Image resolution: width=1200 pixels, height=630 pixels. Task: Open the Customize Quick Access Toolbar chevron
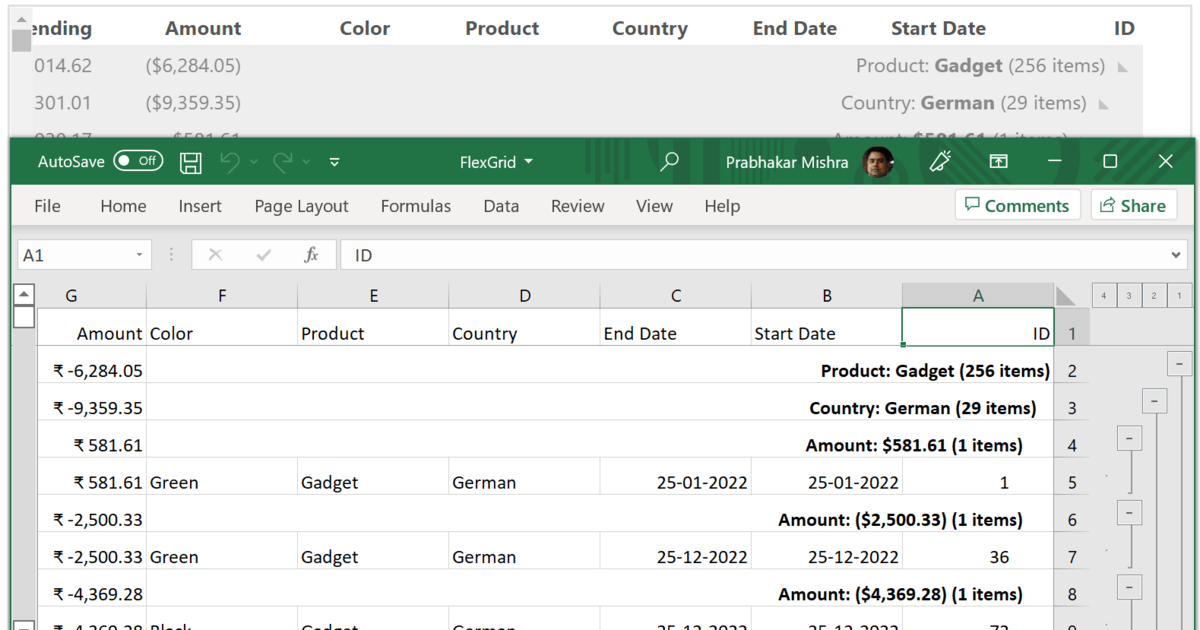334,162
